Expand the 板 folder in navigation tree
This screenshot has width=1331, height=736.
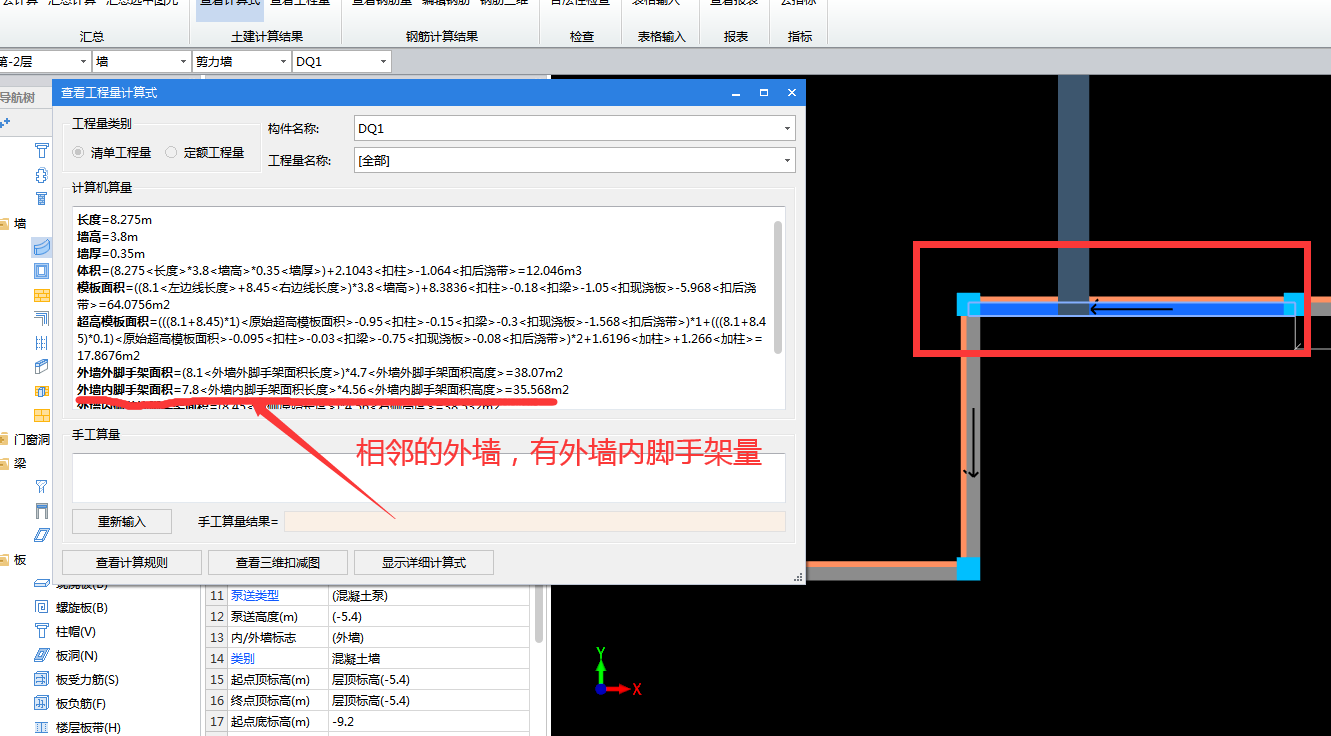4,560
